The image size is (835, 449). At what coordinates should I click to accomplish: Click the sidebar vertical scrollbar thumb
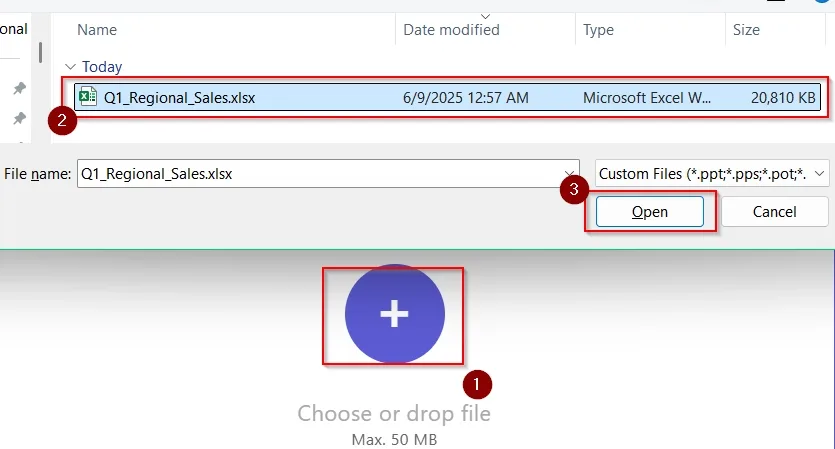pyautogui.click(x=40, y=53)
